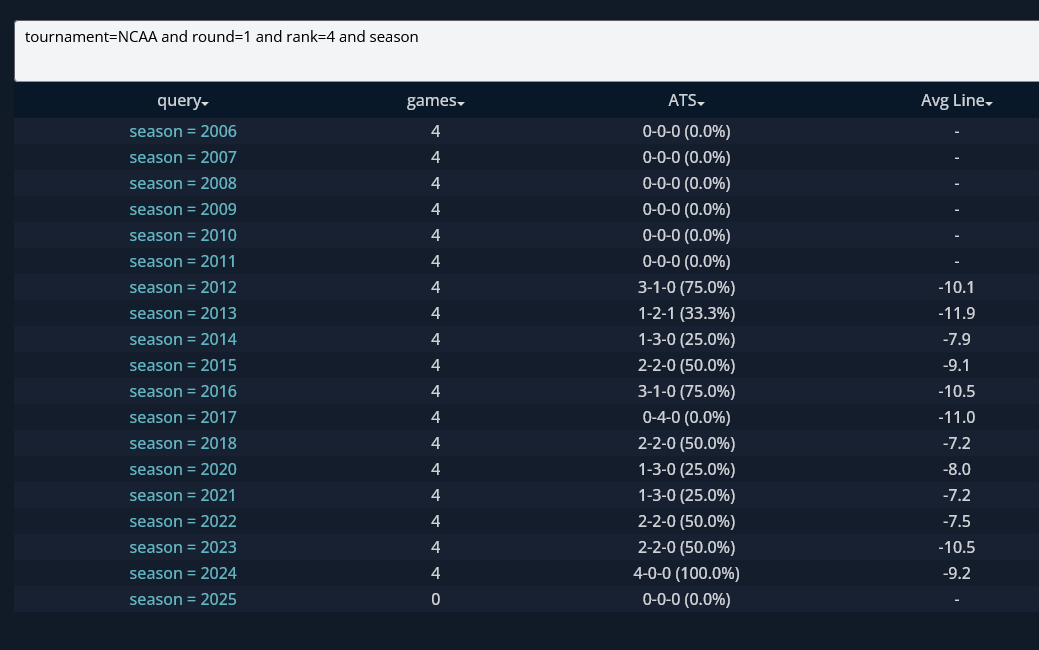
Task: Select the Avg Line value -9.1
Action: click(x=957, y=365)
